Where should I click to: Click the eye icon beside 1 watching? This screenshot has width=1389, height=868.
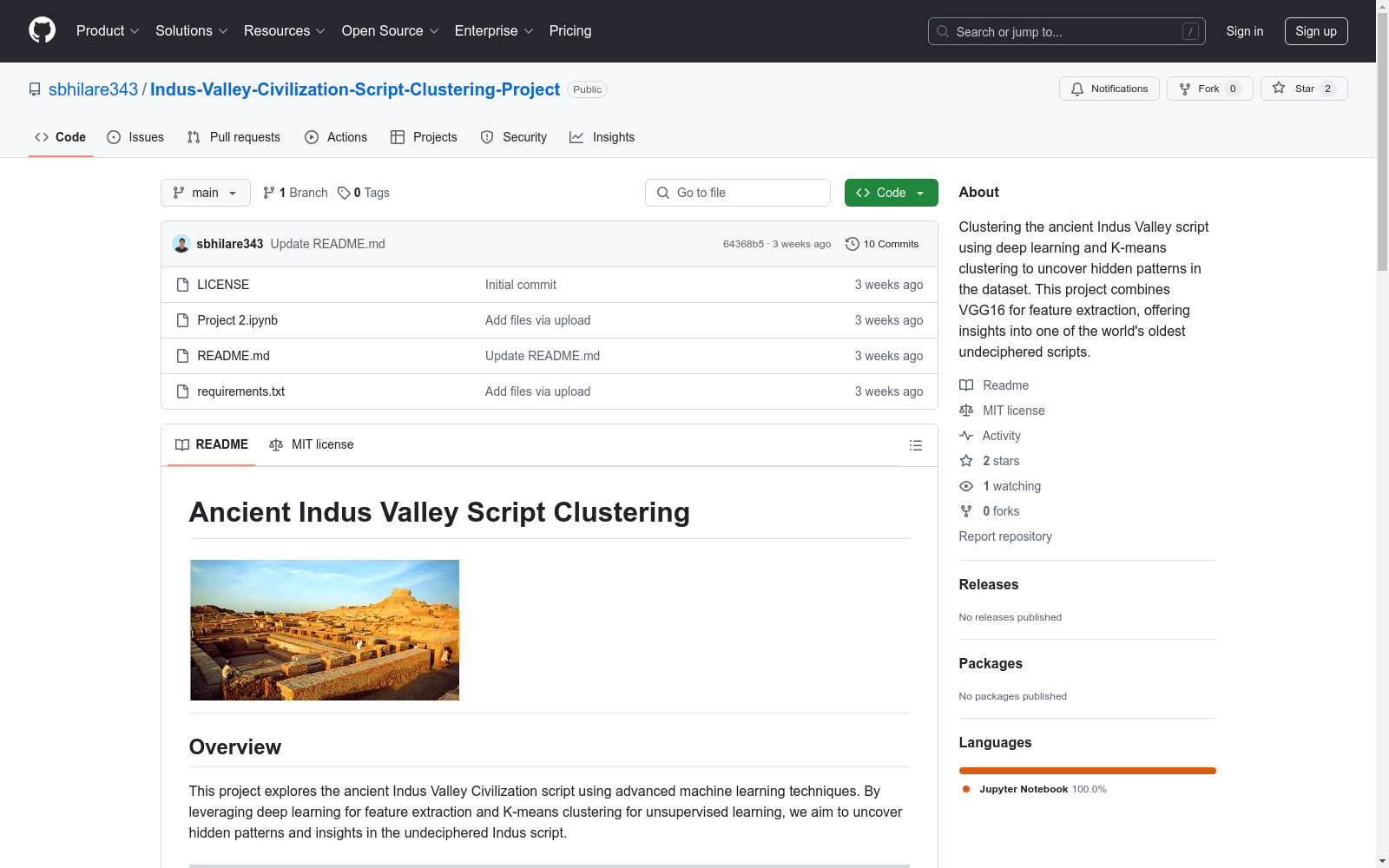click(966, 486)
